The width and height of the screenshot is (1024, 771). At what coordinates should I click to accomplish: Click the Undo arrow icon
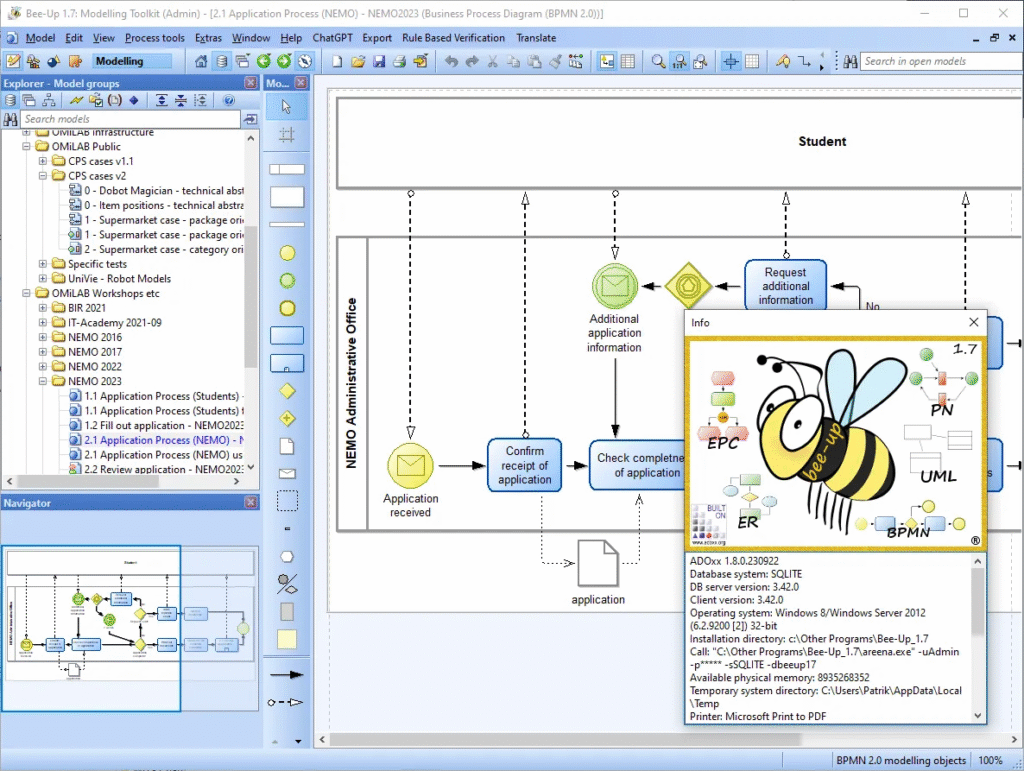point(450,61)
